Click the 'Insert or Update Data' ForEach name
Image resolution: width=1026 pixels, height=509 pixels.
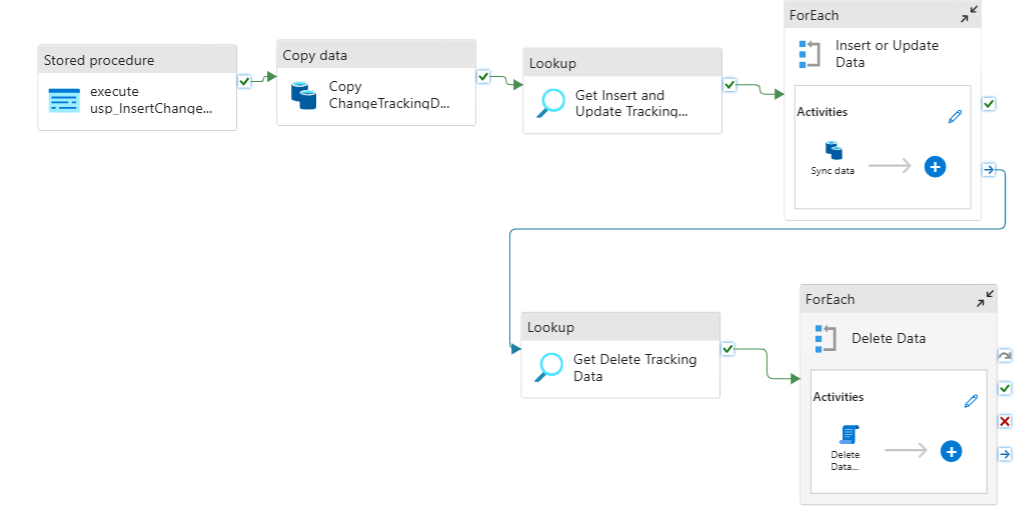[x=887, y=54]
